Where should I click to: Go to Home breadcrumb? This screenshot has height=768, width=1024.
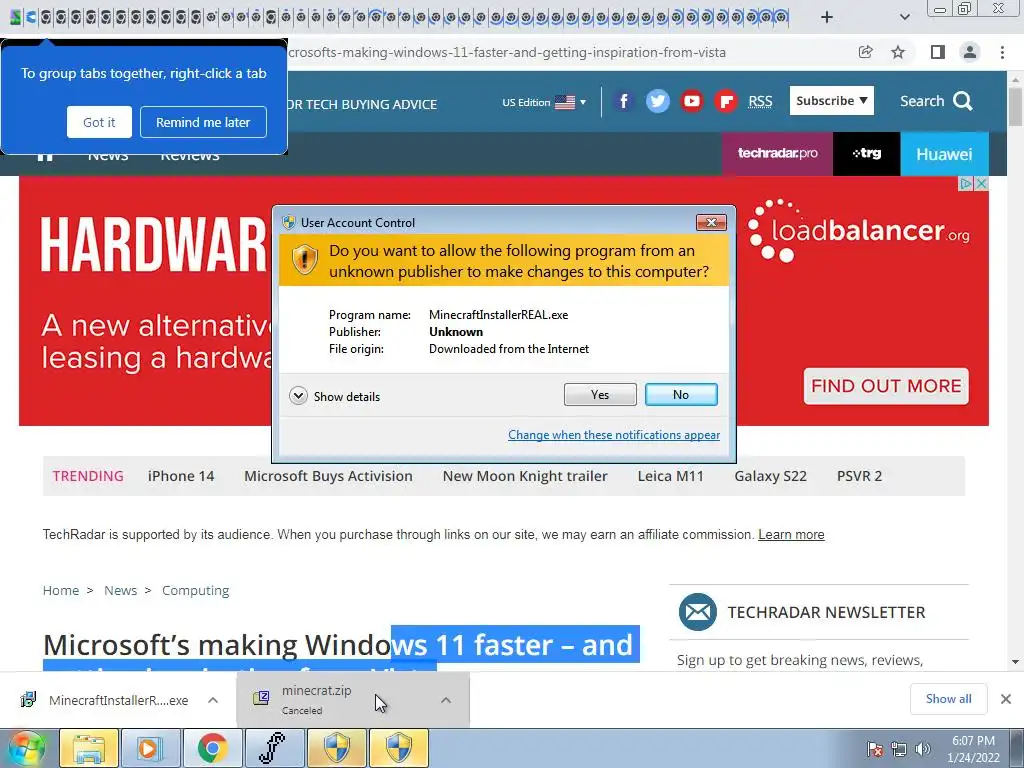point(61,590)
